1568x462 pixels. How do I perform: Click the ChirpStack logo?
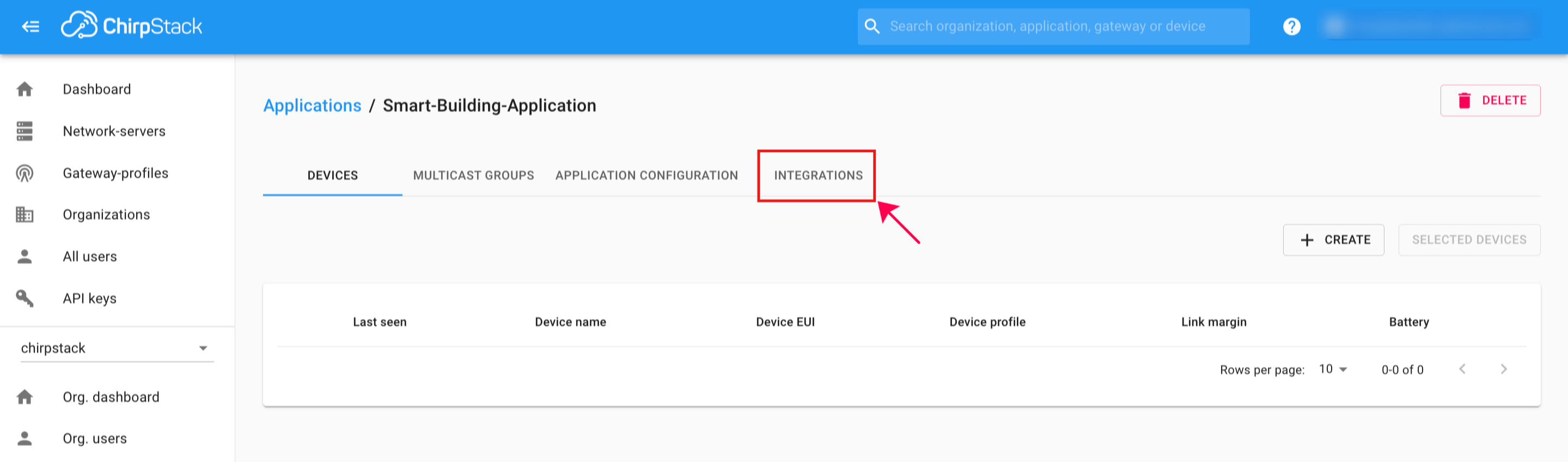[x=131, y=26]
